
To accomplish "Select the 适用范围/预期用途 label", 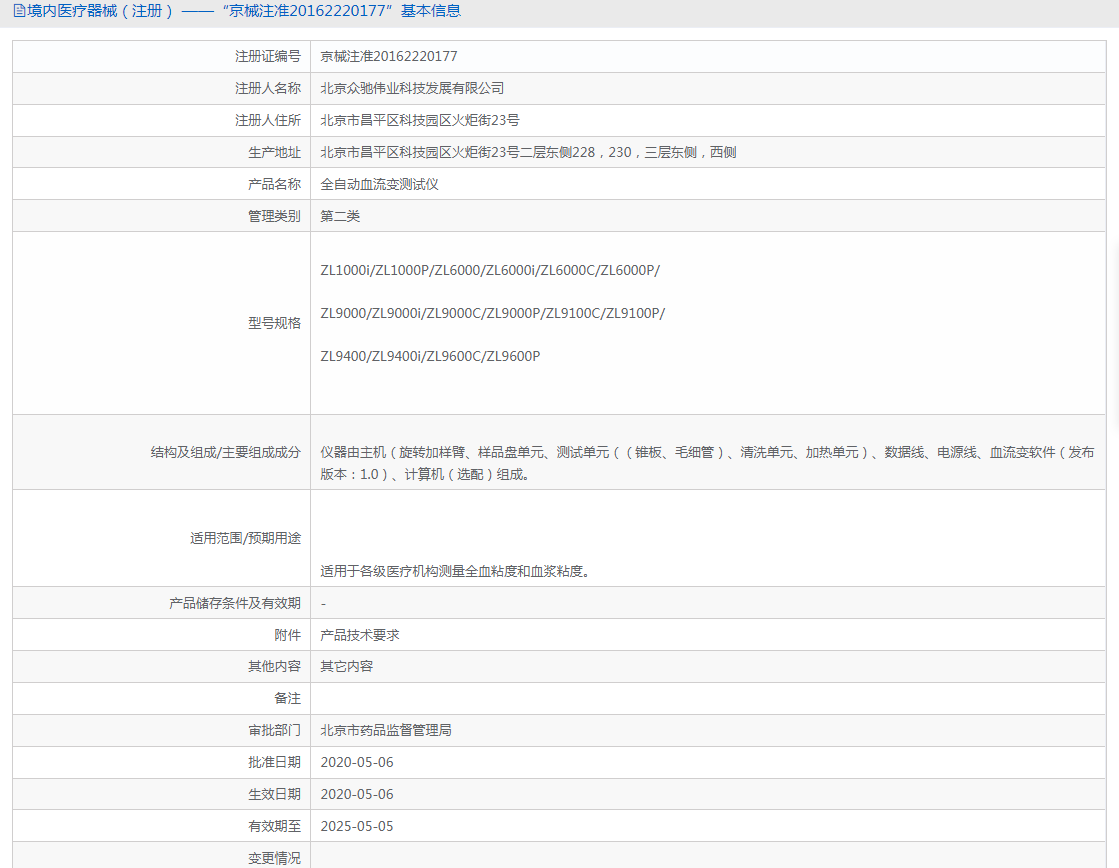I will coord(245,538).
